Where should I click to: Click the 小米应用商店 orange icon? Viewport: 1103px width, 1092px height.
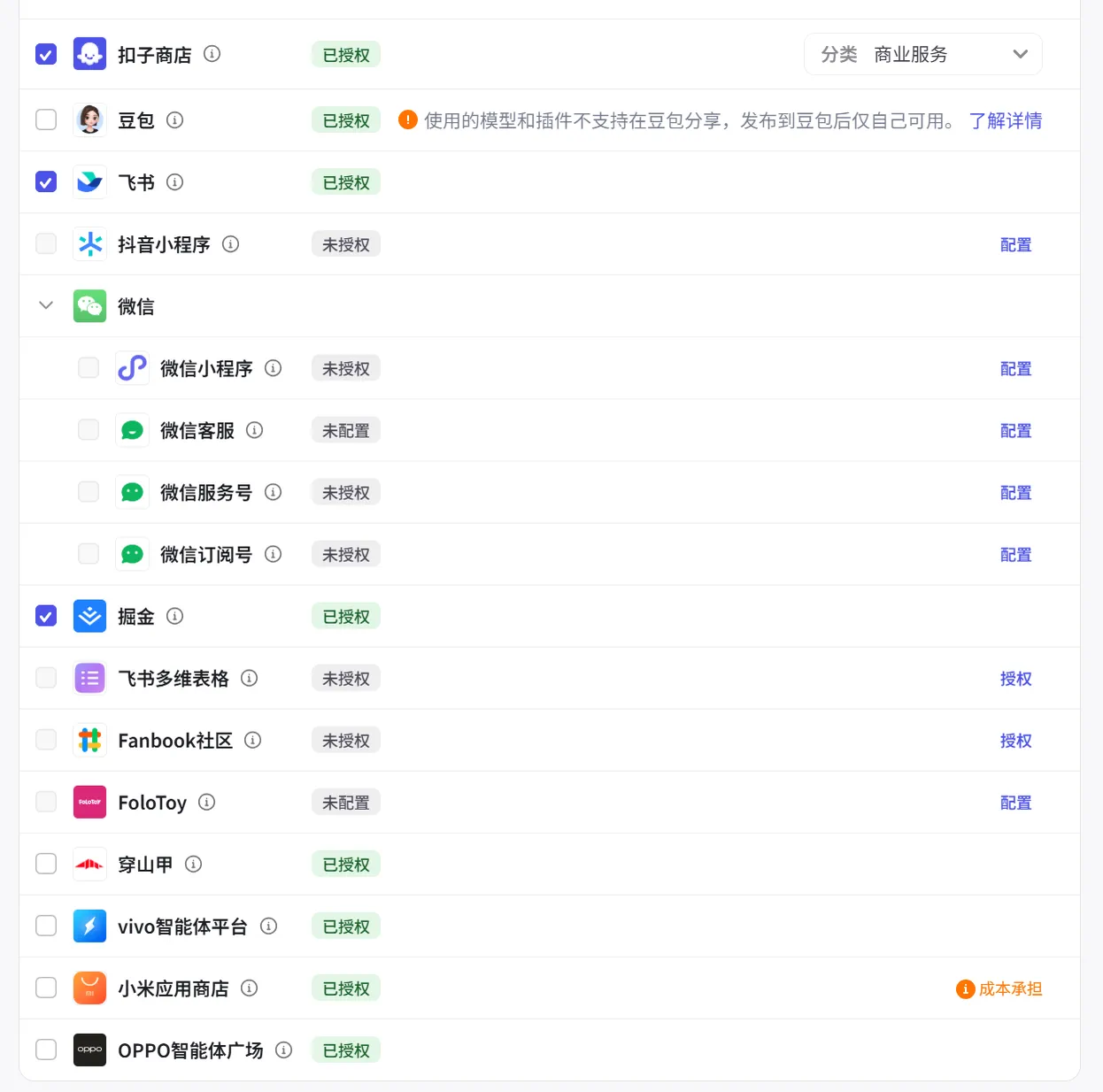tap(89, 987)
